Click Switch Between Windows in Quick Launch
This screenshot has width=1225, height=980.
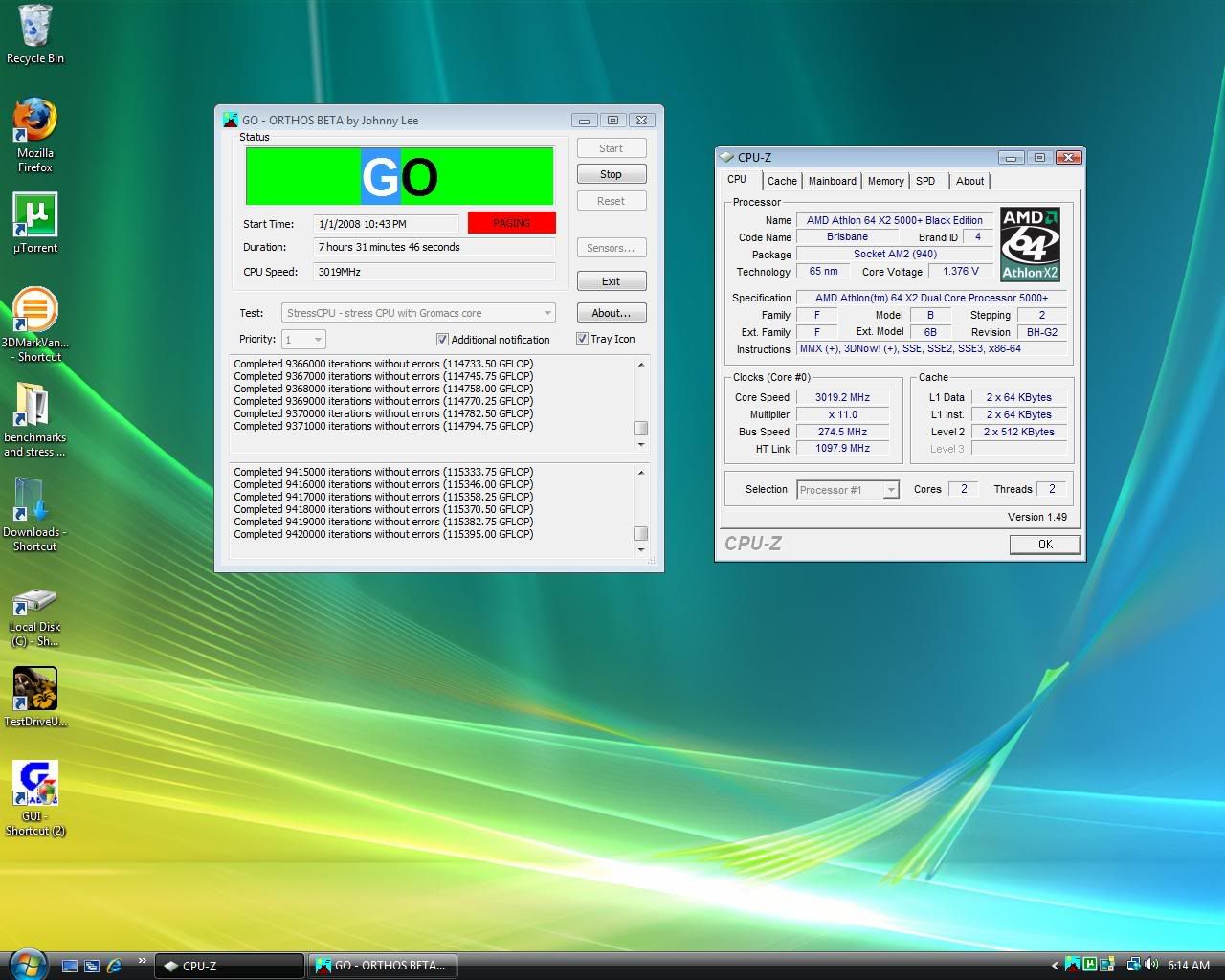(92, 966)
